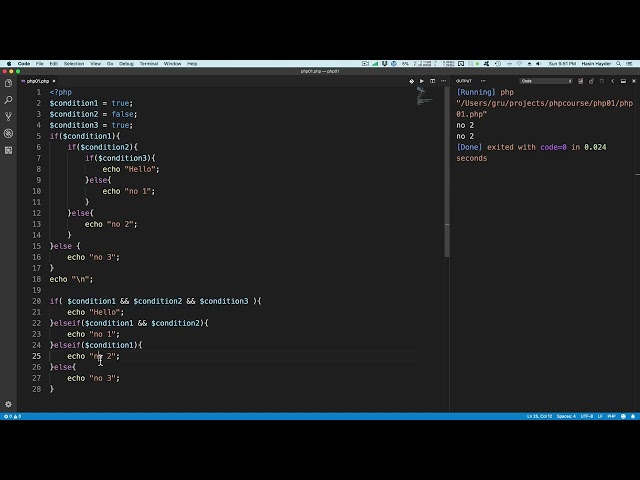Click the errors and warnings status counter

pyautogui.click(x=12, y=416)
